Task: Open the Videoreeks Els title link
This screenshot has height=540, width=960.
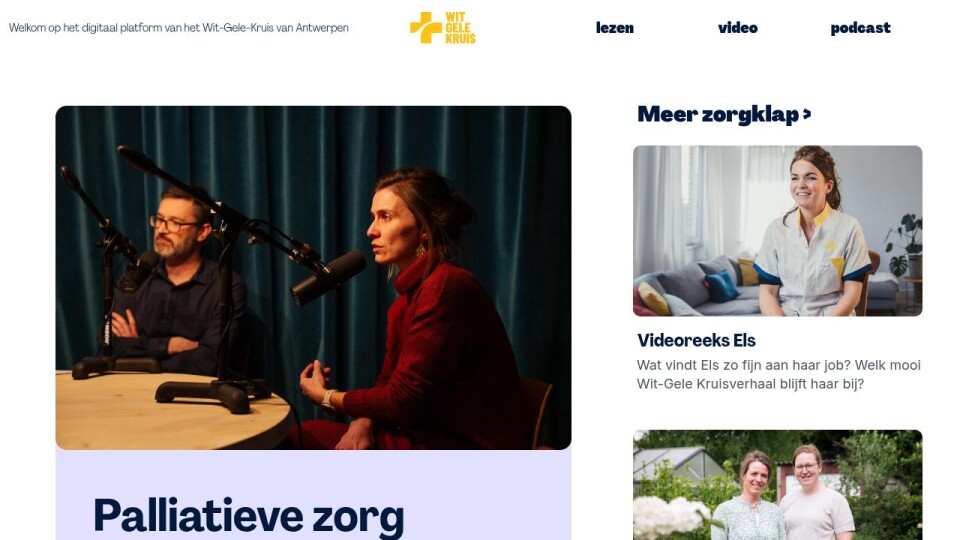Action: coord(696,340)
